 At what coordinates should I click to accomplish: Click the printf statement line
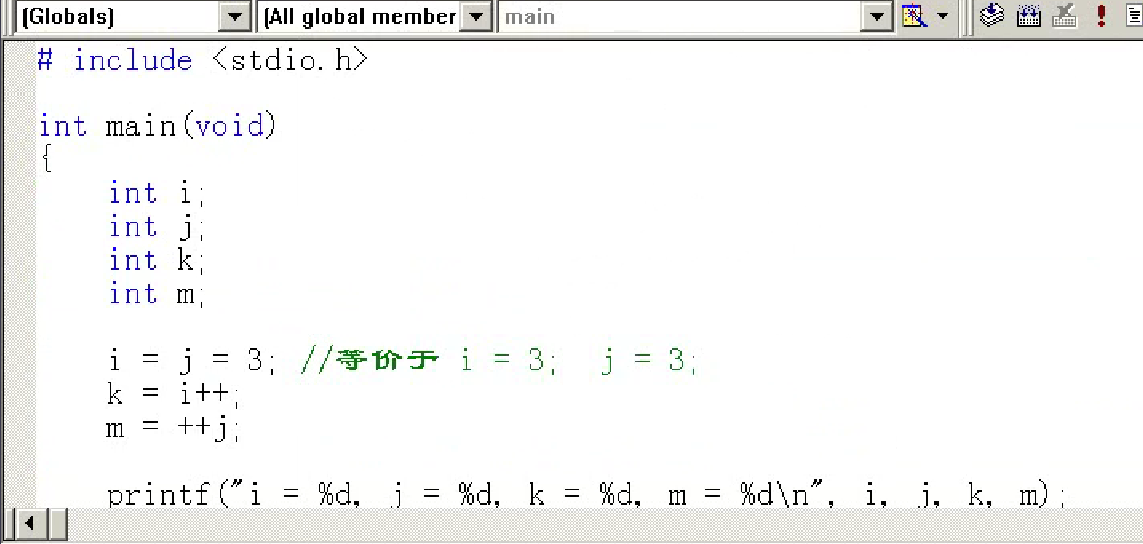(x=585, y=495)
